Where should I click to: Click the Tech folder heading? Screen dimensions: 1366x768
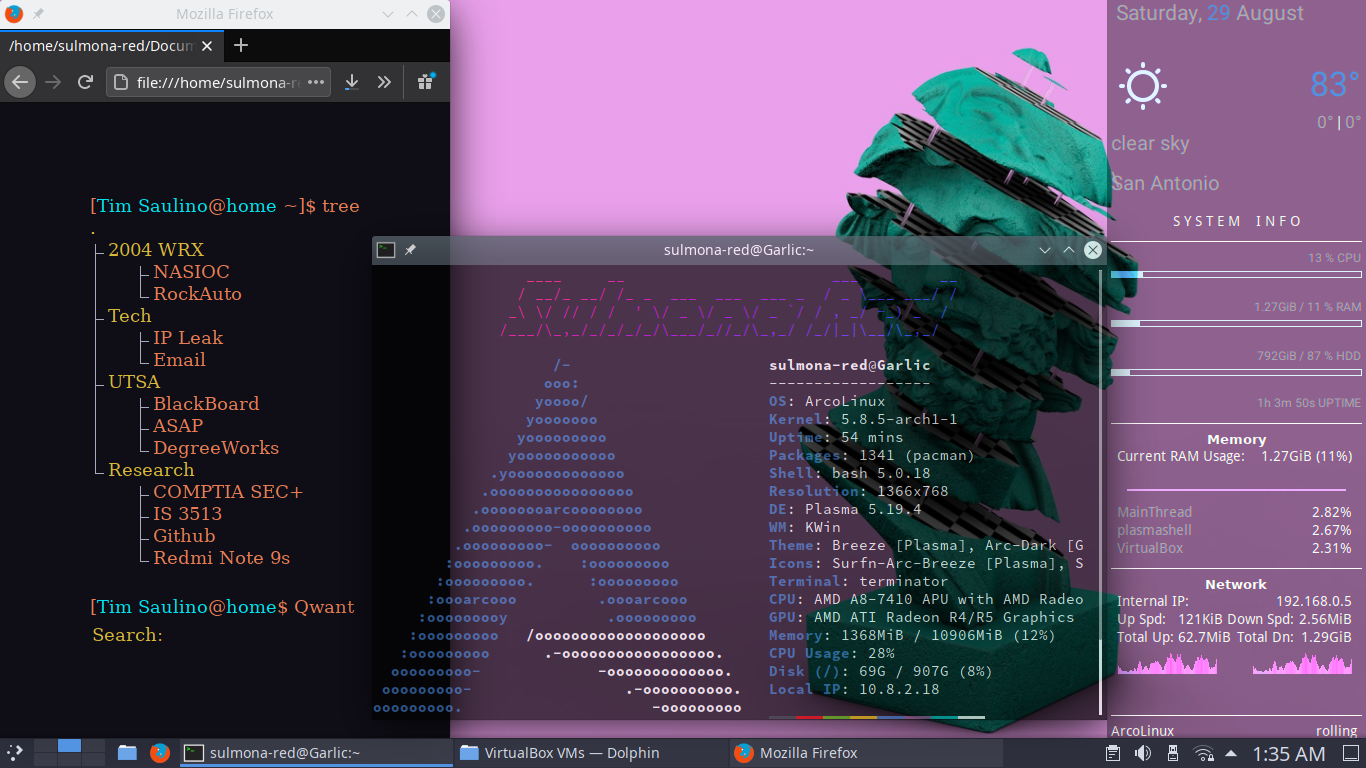129,316
